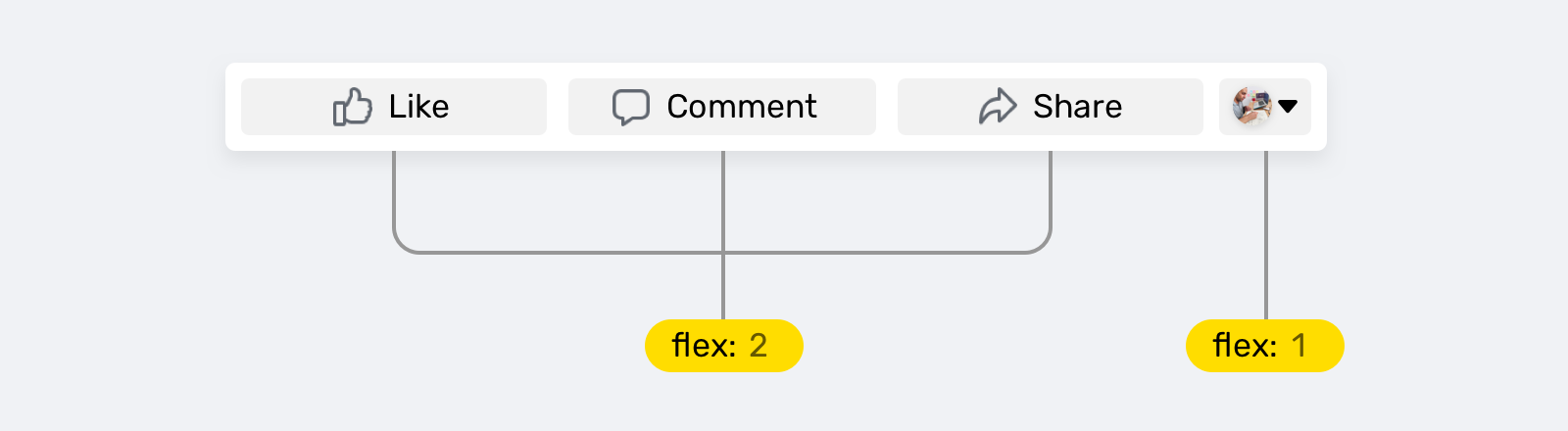Click the number 2 in the flex badge

(x=758, y=346)
